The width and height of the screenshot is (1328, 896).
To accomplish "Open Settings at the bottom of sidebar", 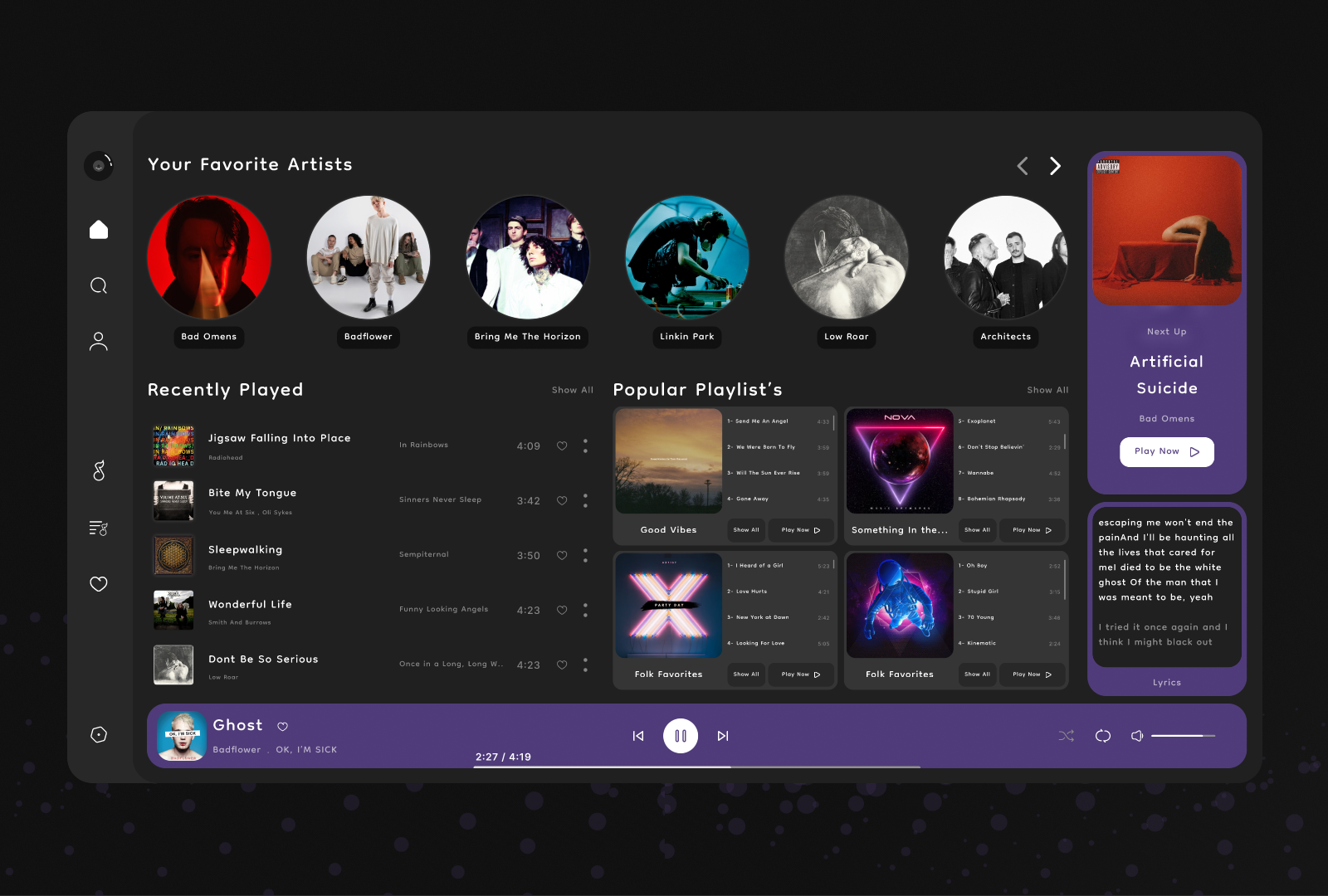I will point(98,735).
